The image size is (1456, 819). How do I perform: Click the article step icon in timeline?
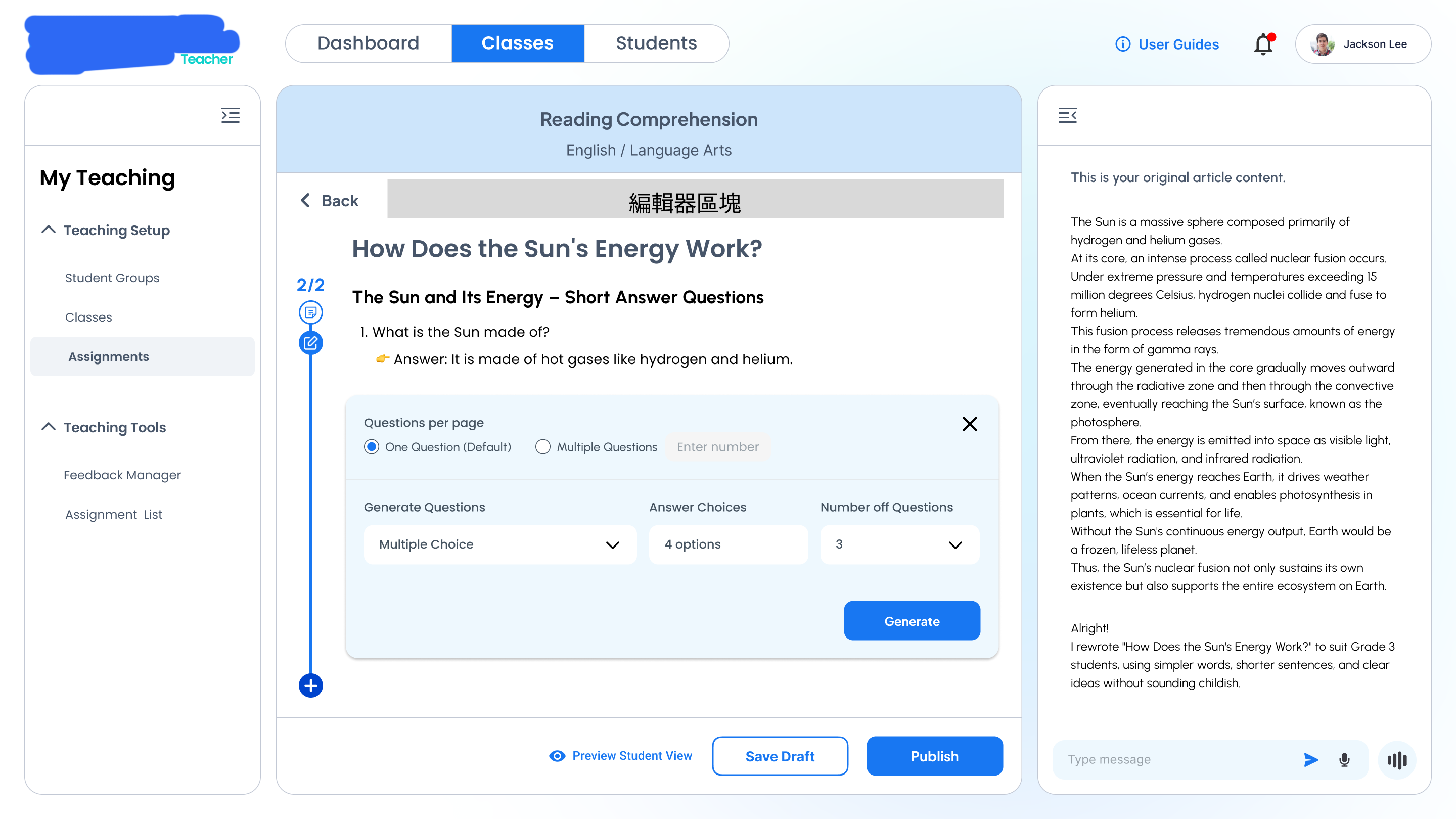coord(310,312)
